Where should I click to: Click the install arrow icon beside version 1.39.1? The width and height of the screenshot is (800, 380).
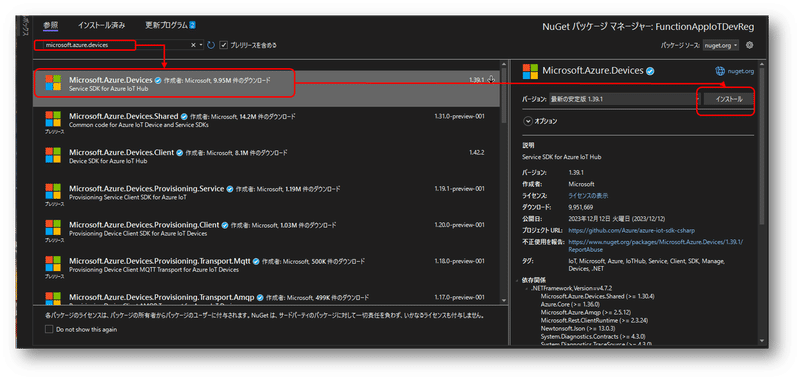pyautogui.click(x=491, y=80)
